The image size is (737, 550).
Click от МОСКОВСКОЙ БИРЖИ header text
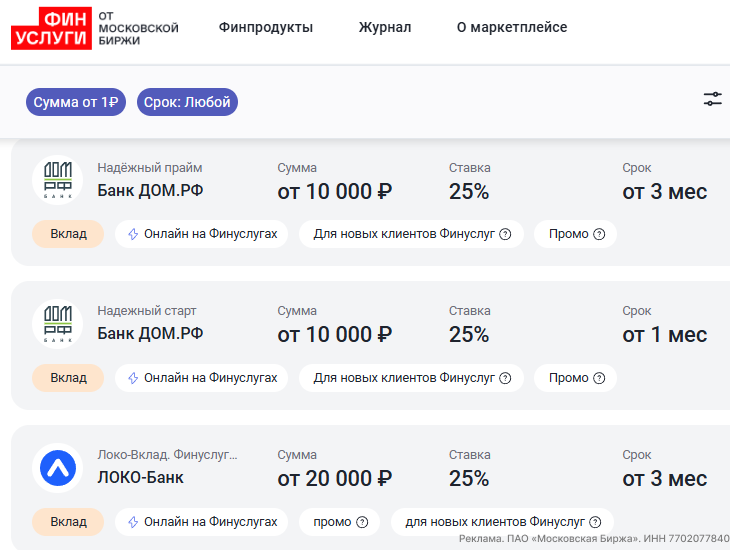click(138, 28)
